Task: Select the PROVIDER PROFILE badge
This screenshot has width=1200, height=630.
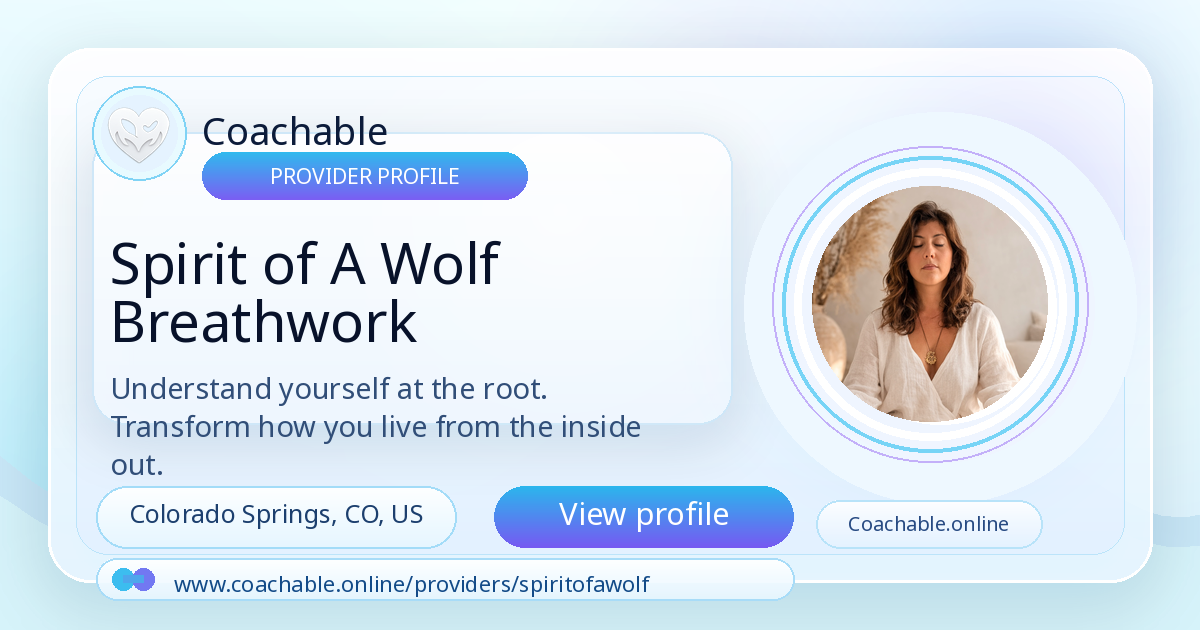Action: point(365,176)
